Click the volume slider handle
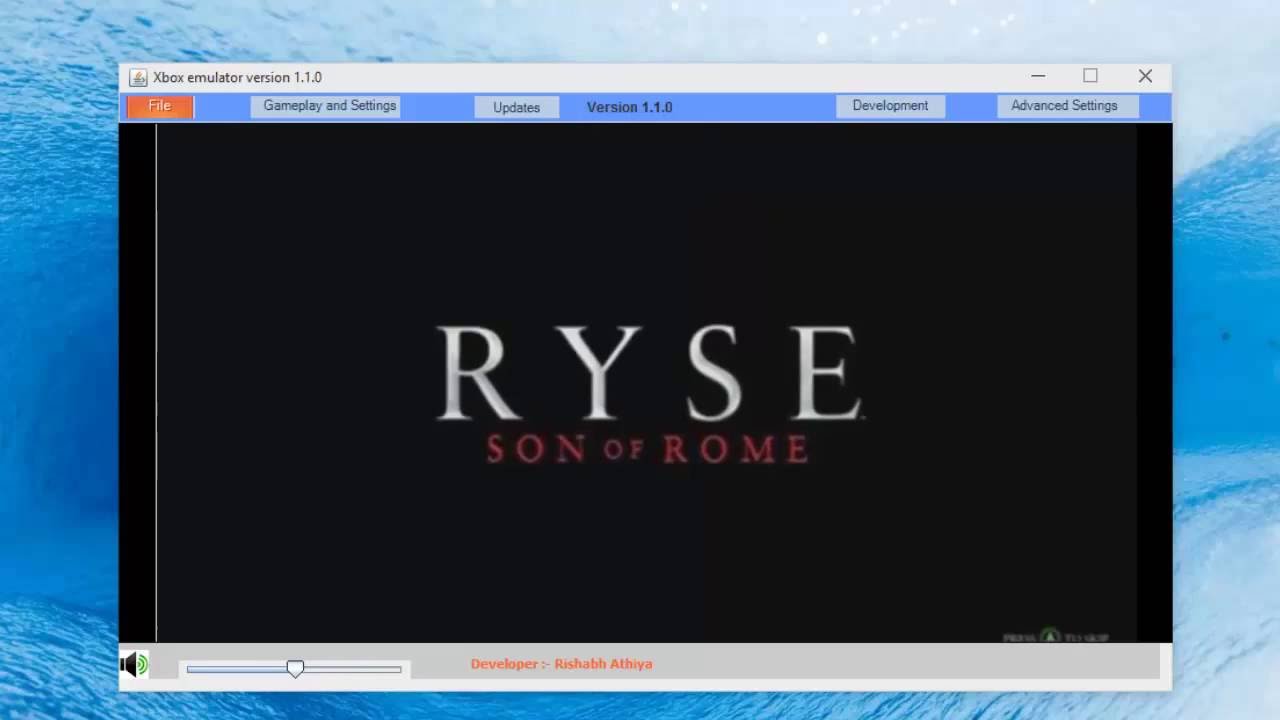 pos(295,668)
